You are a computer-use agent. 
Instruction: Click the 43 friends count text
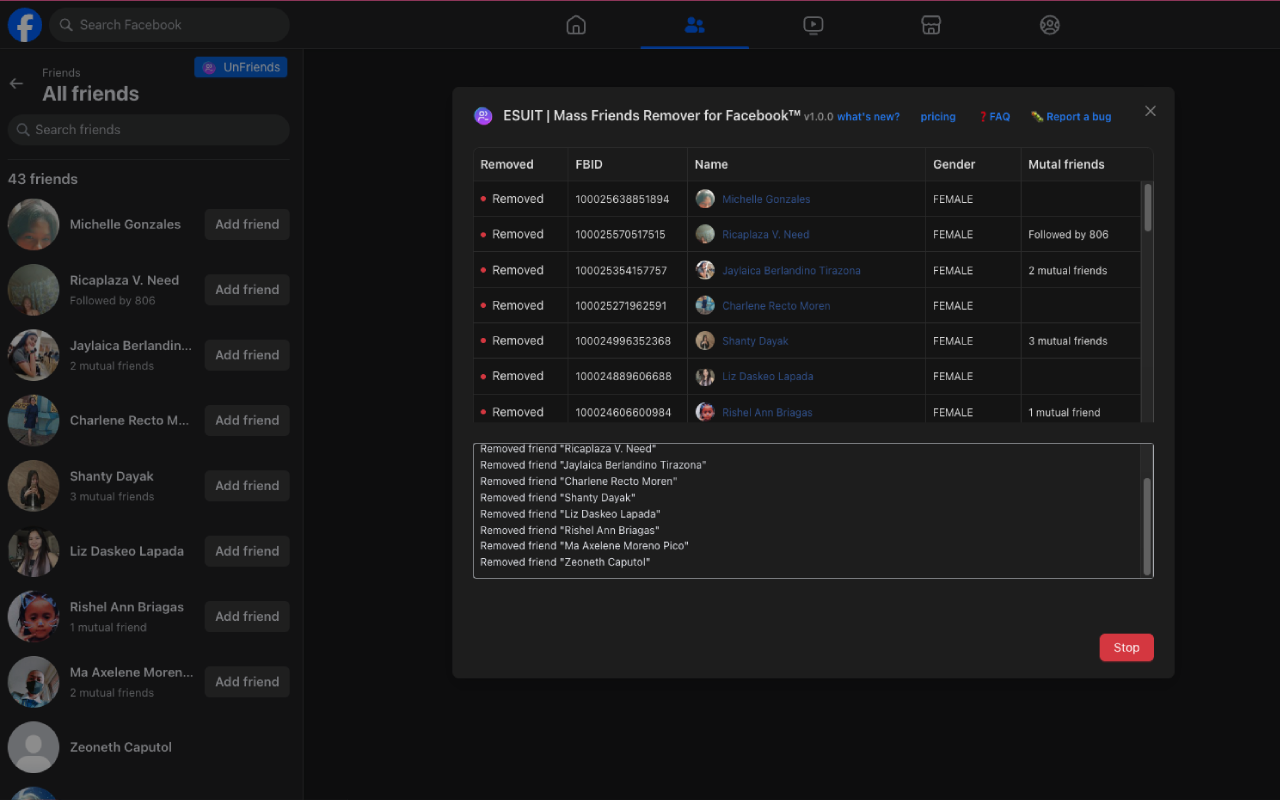tap(43, 179)
